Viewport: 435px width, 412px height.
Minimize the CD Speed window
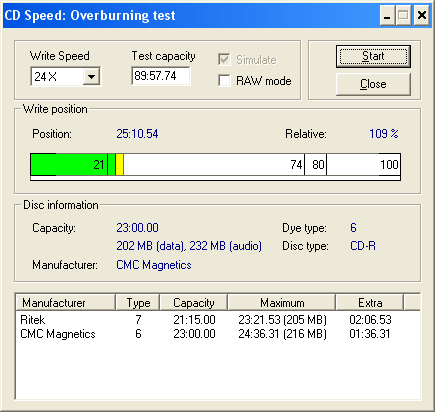[387, 15]
